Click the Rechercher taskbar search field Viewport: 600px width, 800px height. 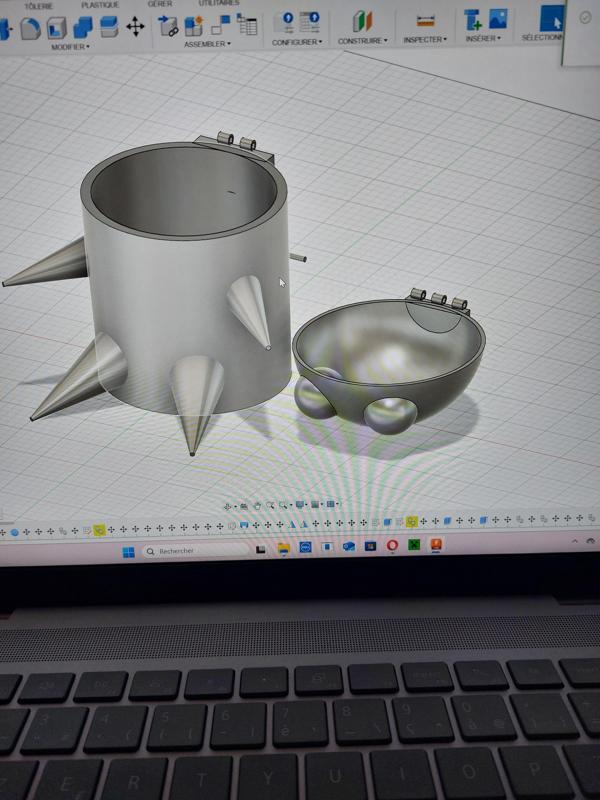(197, 551)
